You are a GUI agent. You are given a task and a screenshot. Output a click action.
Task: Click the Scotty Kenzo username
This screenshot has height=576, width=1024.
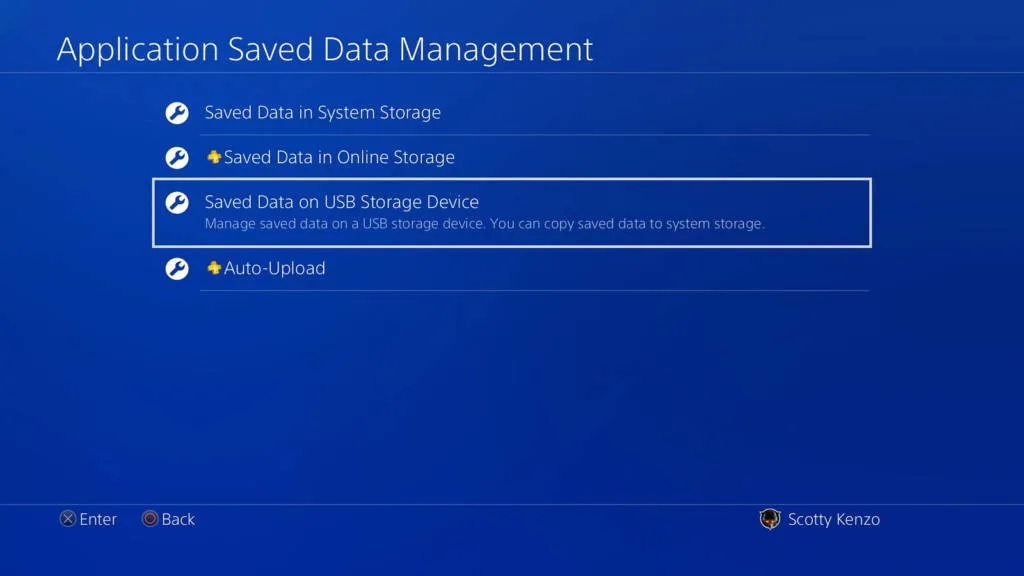click(834, 519)
